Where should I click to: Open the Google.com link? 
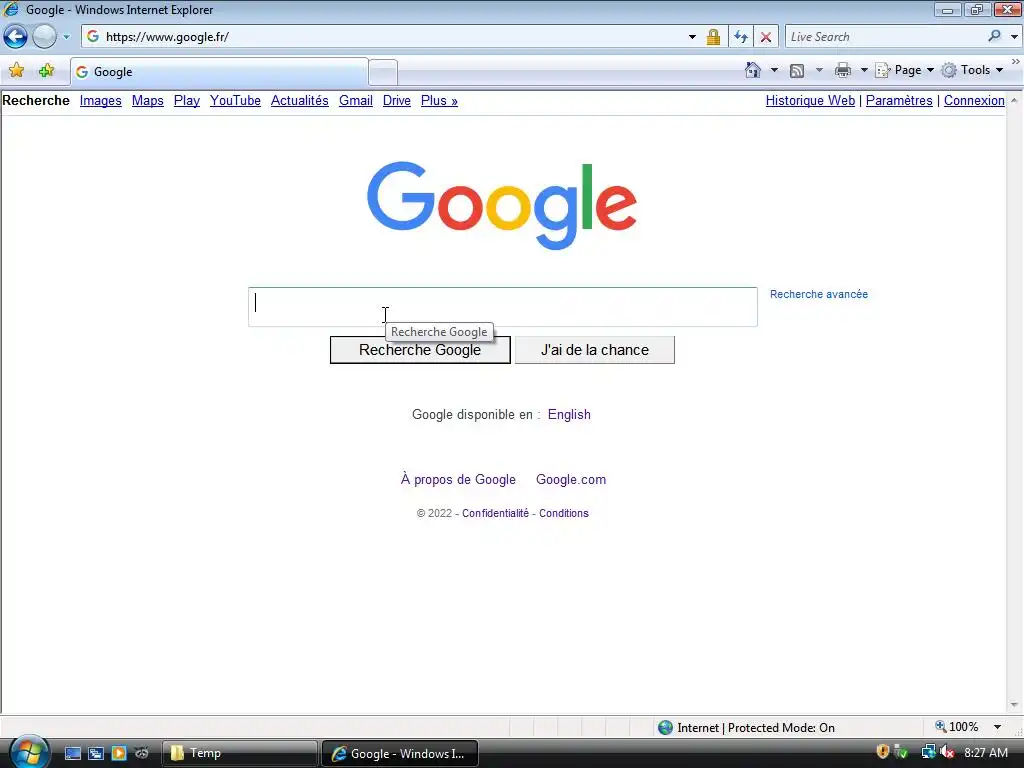571,479
